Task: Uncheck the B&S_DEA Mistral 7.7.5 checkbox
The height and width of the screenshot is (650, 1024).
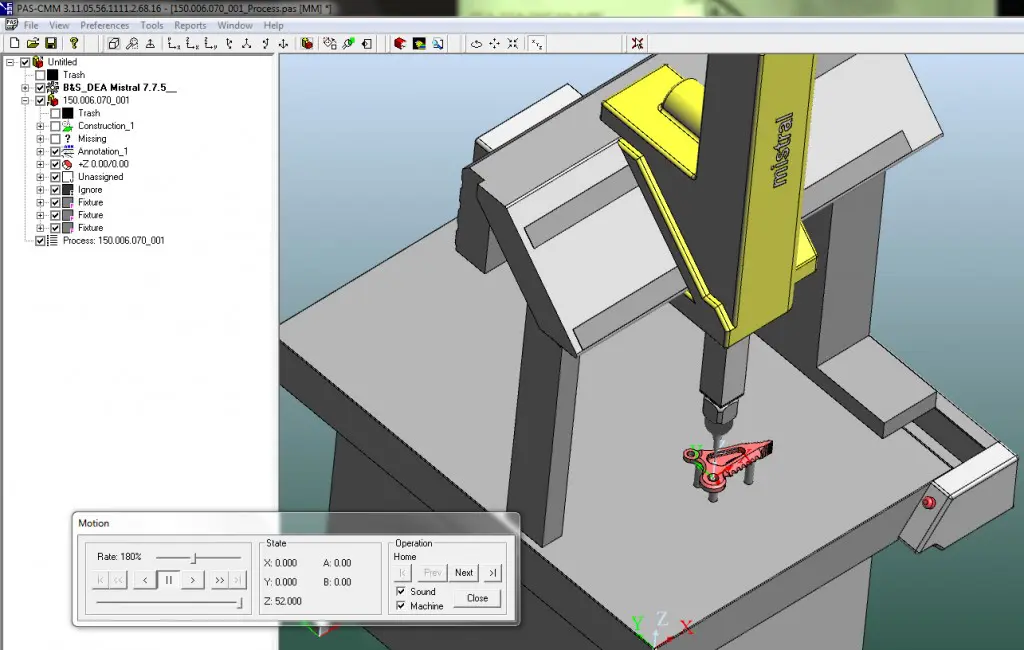Action: pos(40,88)
